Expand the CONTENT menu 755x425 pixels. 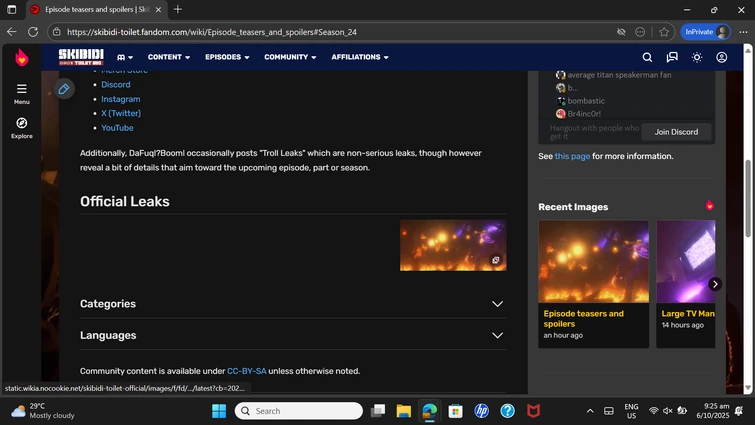tap(169, 57)
